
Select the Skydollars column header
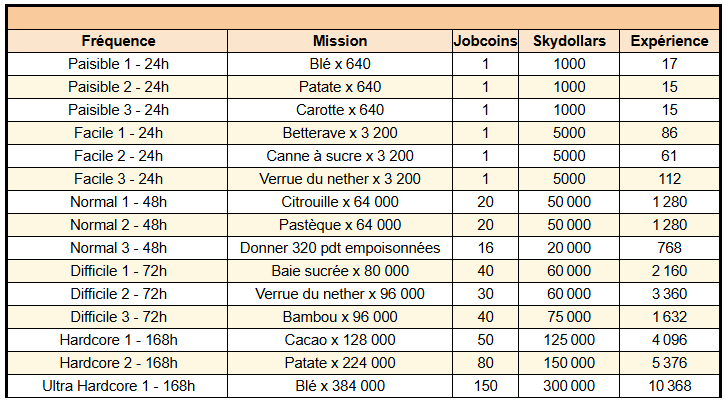click(569, 41)
